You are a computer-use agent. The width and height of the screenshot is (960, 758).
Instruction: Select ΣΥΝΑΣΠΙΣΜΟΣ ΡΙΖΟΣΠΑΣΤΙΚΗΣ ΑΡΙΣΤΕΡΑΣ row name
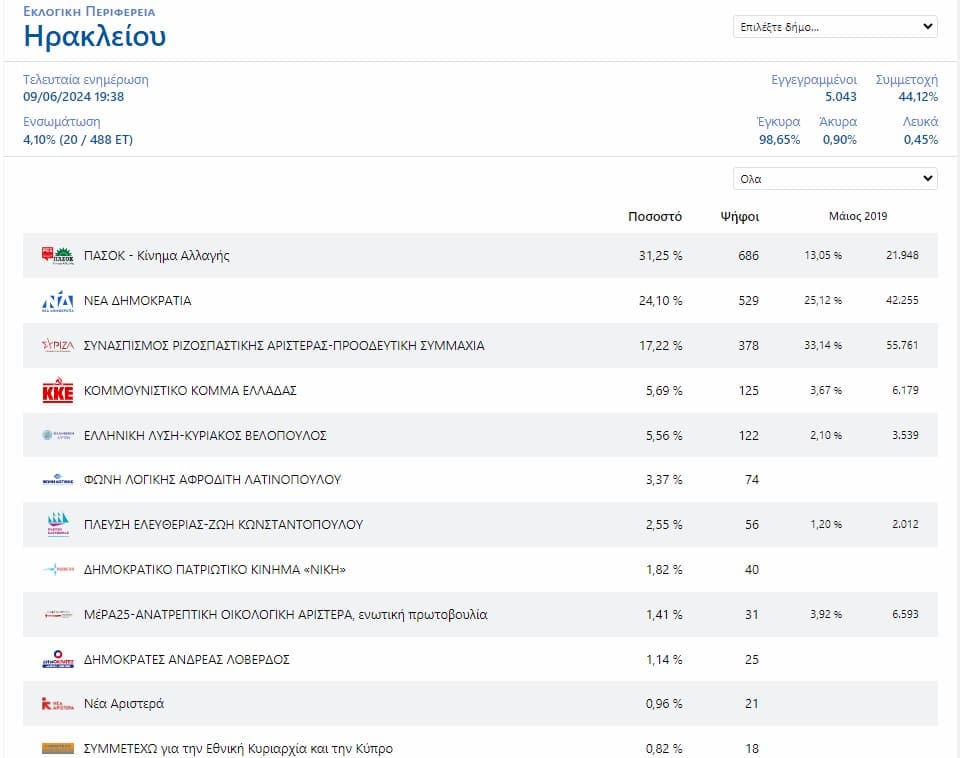tap(284, 345)
